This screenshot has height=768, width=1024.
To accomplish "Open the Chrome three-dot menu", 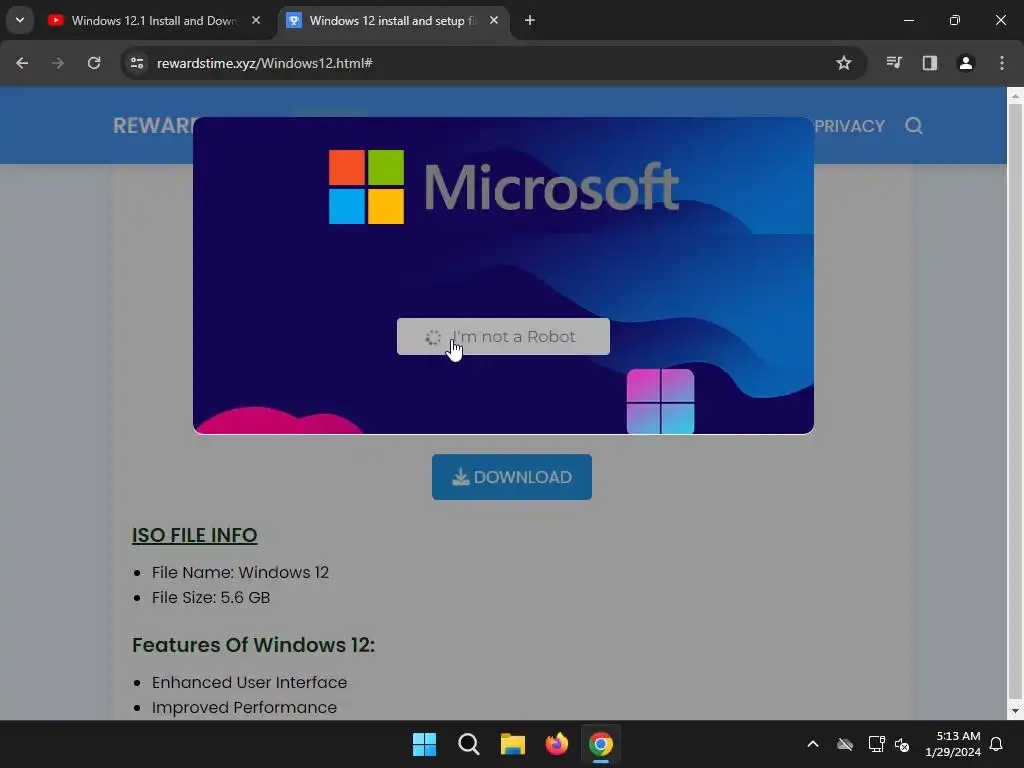I will click(x=1002, y=63).
